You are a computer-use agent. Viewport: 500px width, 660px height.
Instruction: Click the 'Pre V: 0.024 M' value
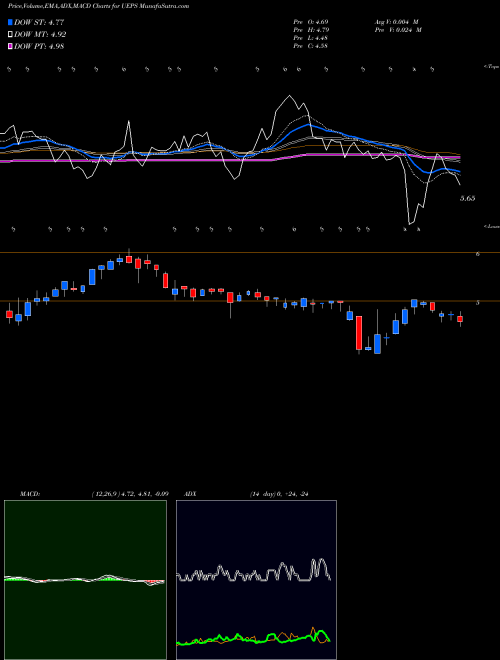point(398,30)
